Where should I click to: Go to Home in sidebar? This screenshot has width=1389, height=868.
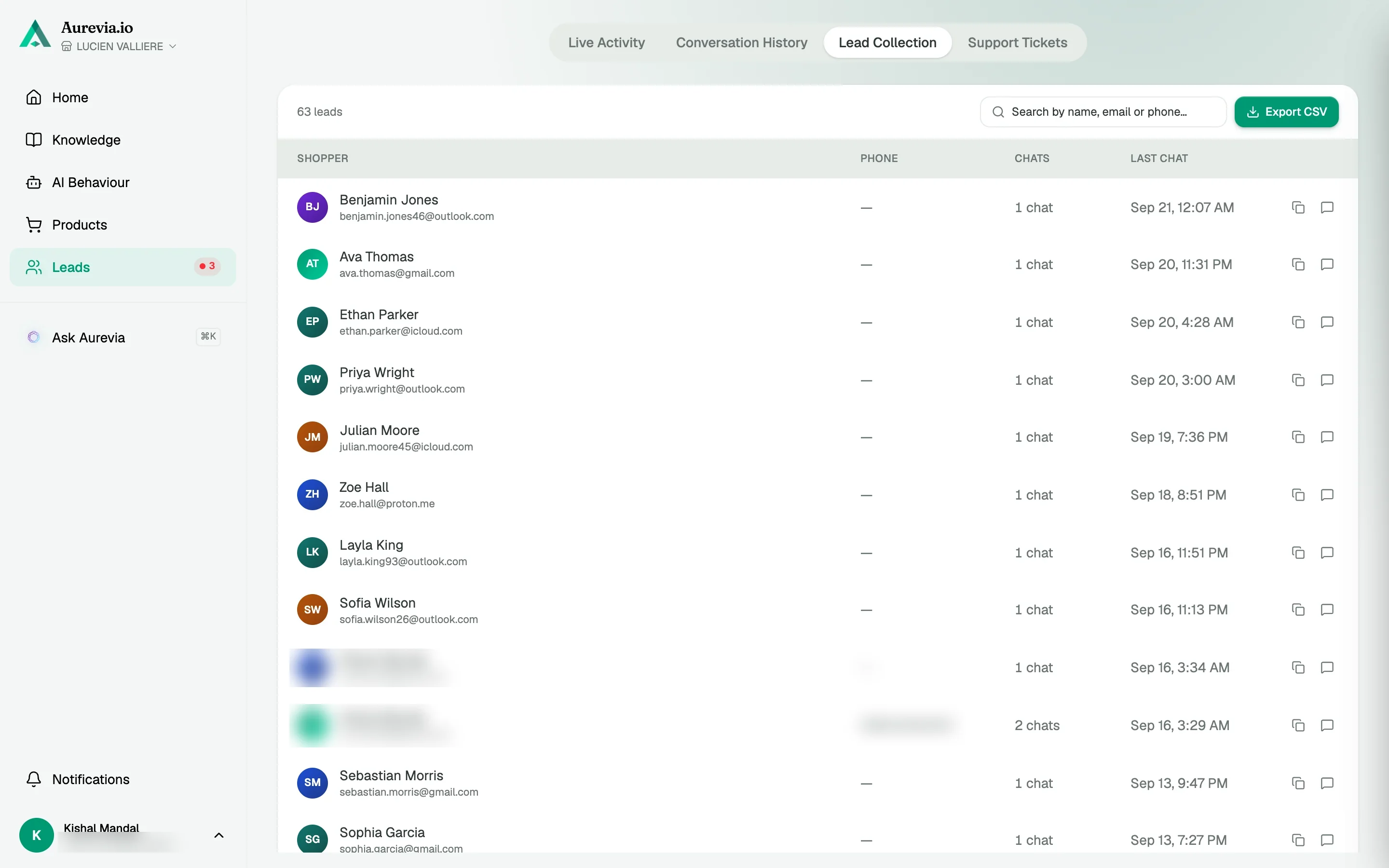(x=123, y=97)
